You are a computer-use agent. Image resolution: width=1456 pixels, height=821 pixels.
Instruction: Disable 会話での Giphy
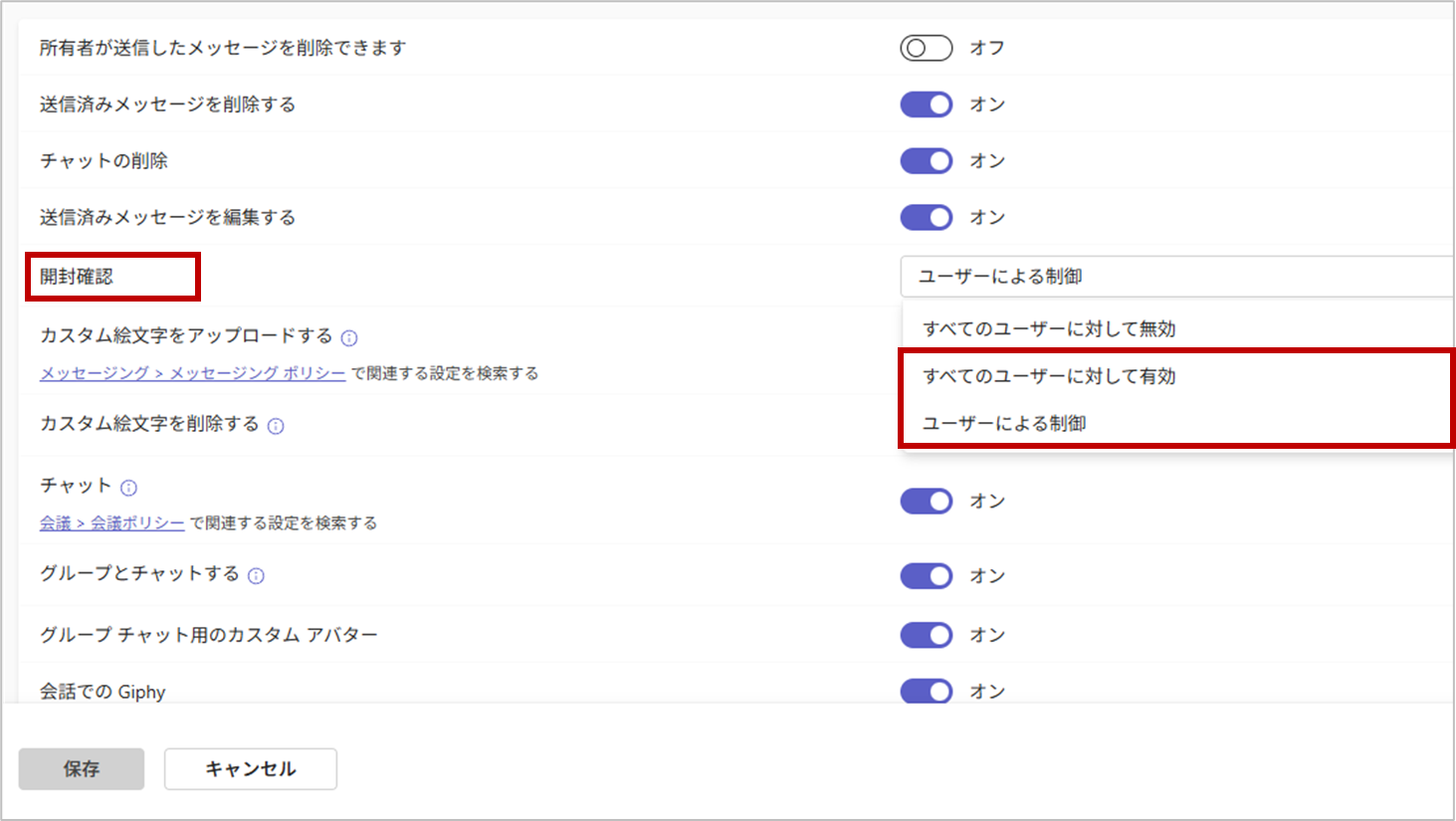click(x=926, y=691)
